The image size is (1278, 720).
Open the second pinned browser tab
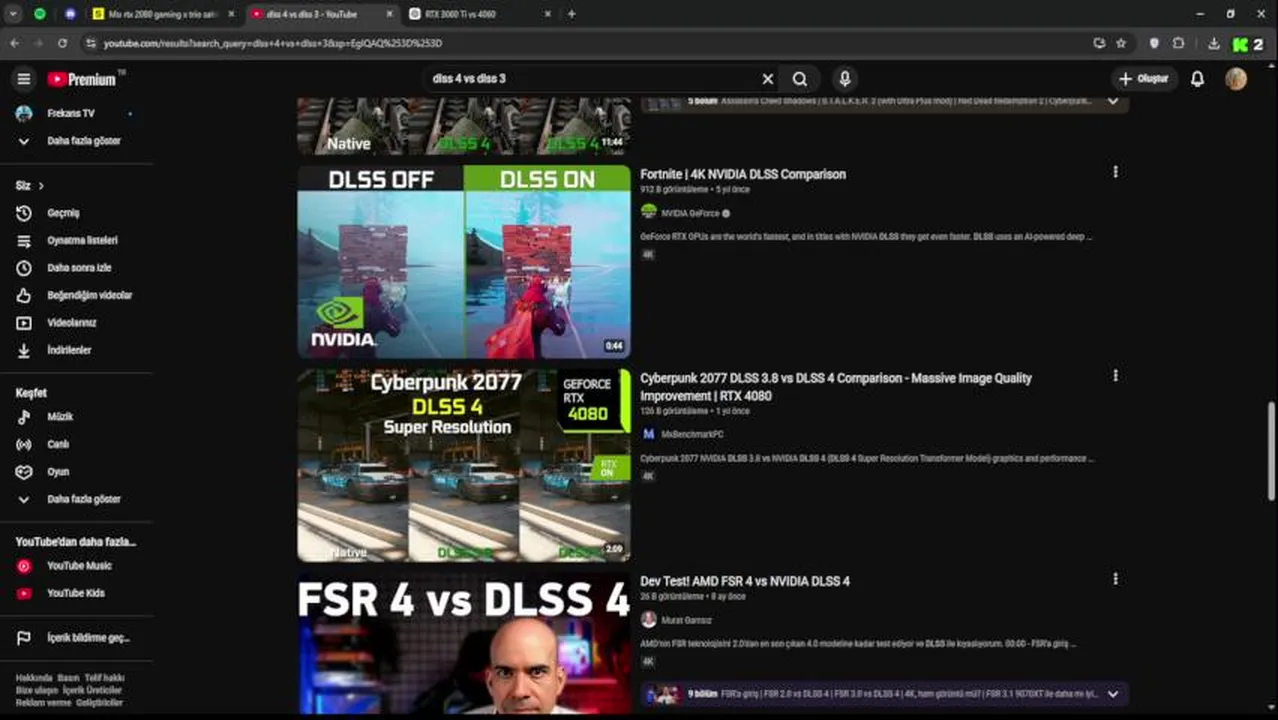[70, 14]
